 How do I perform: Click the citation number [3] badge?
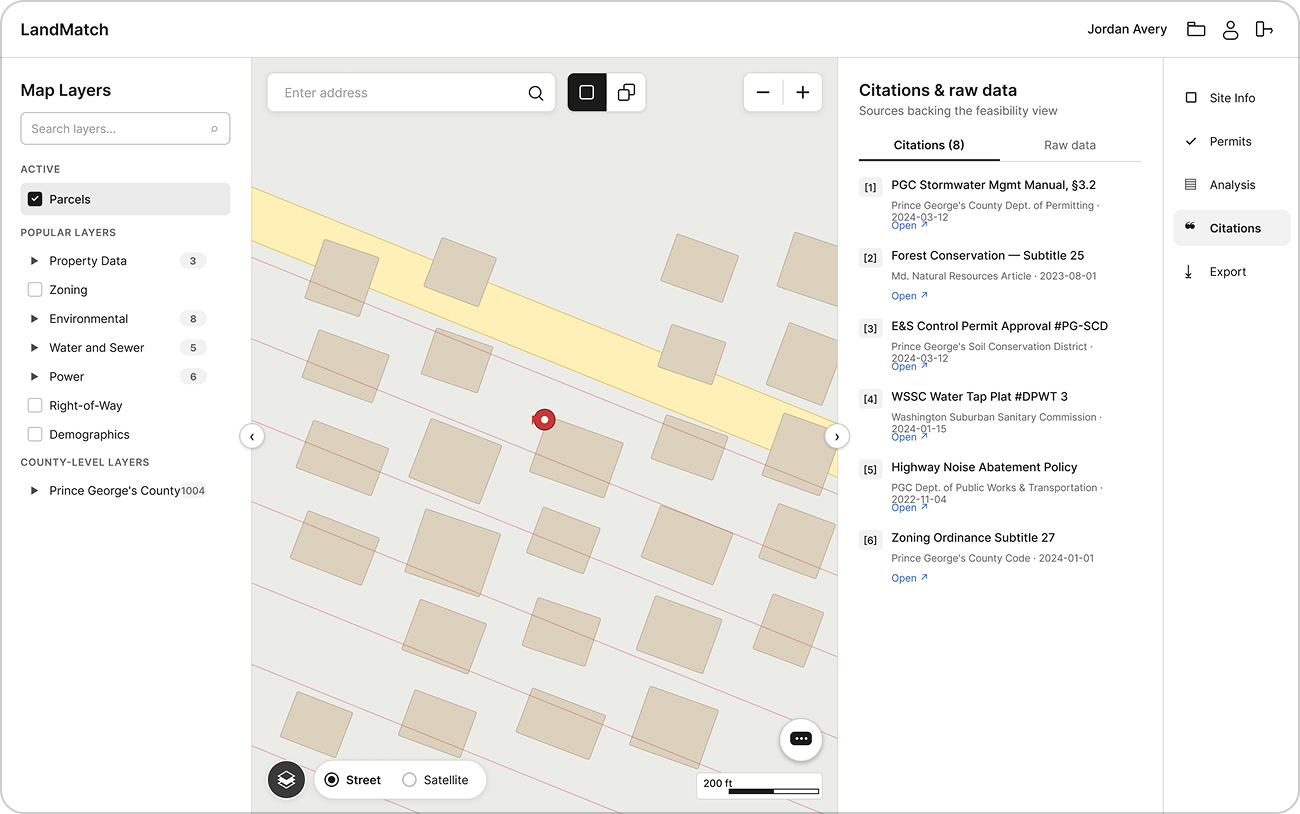pos(870,328)
